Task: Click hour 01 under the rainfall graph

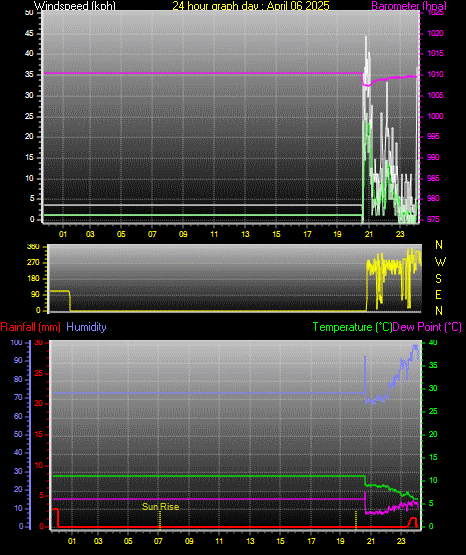Action: click(72, 541)
